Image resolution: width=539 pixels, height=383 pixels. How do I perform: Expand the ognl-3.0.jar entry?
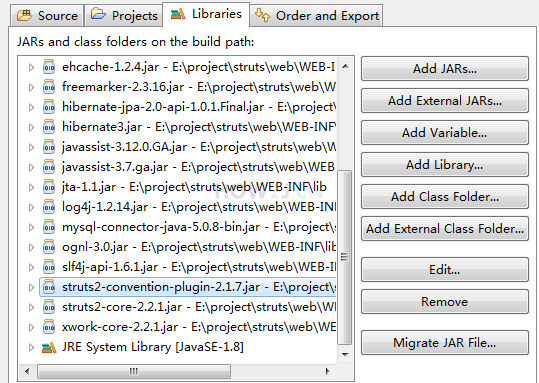point(31,247)
